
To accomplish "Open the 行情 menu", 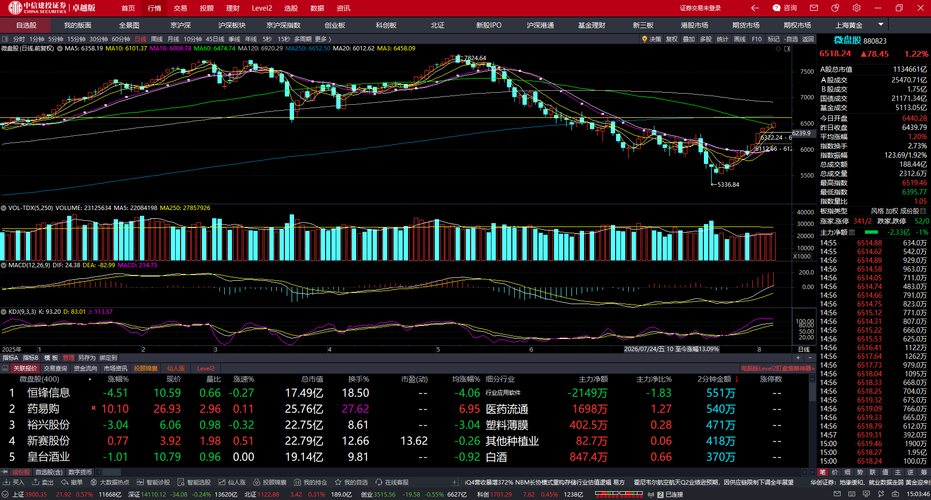I will tap(154, 8).
